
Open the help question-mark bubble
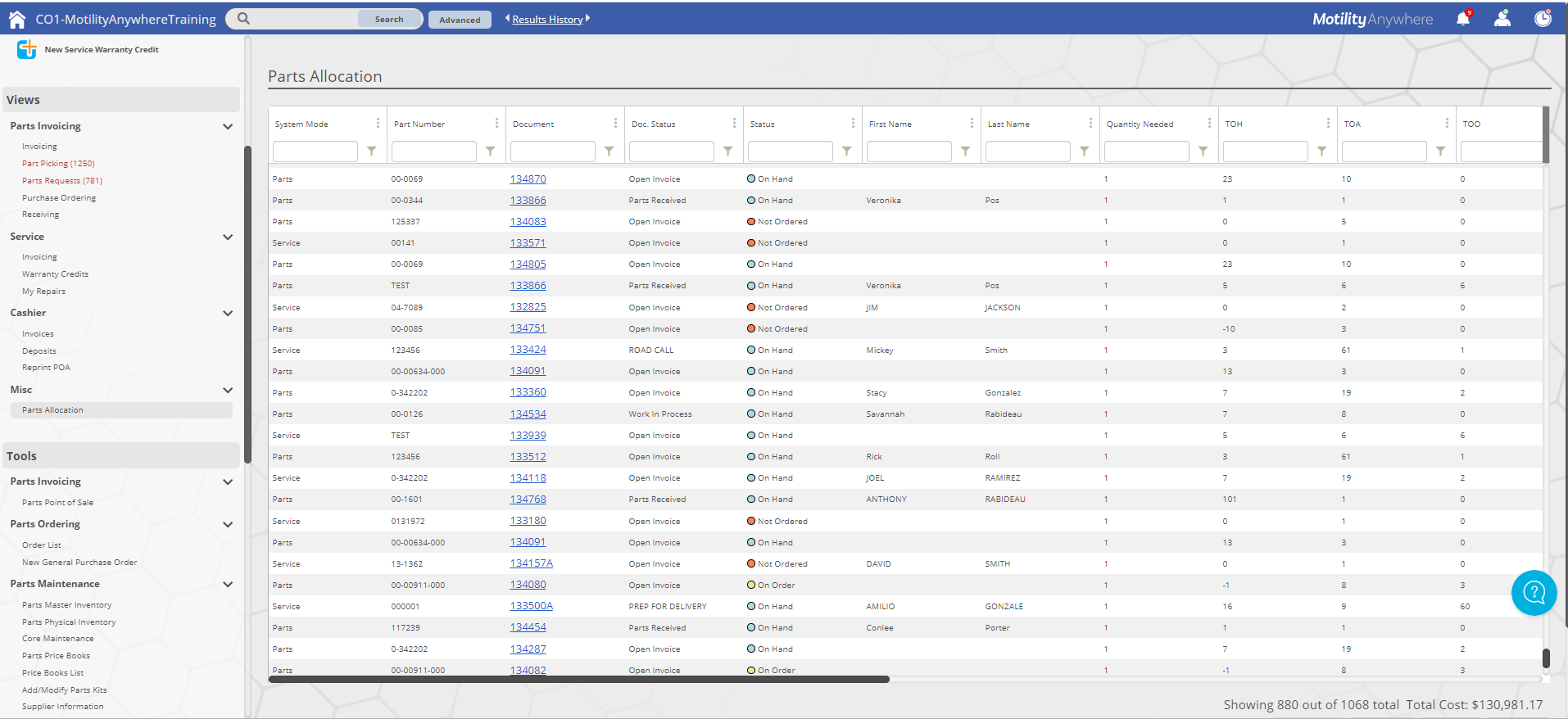tap(1534, 592)
